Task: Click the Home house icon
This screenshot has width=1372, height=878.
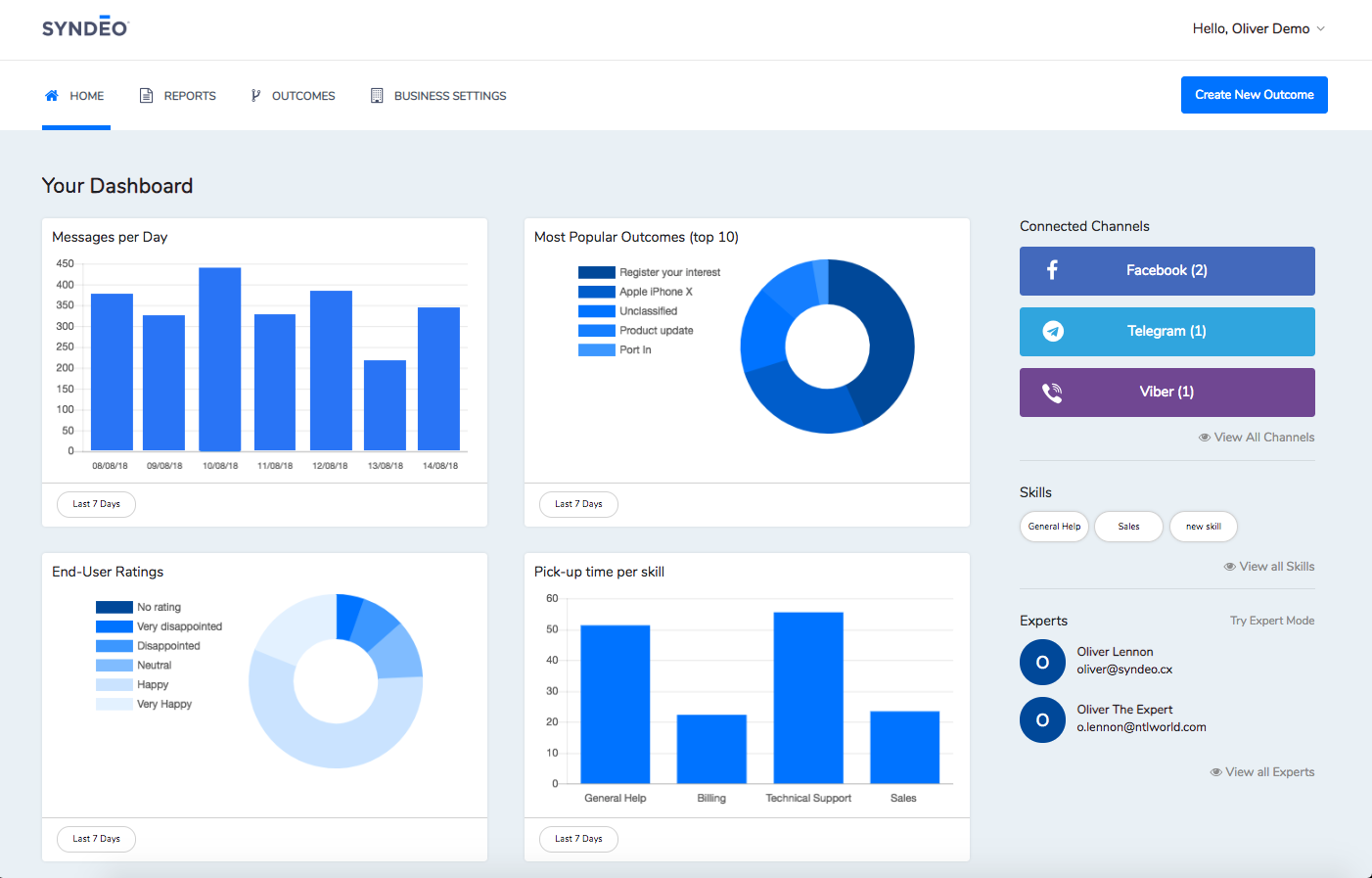Action: tap(52, 96)
